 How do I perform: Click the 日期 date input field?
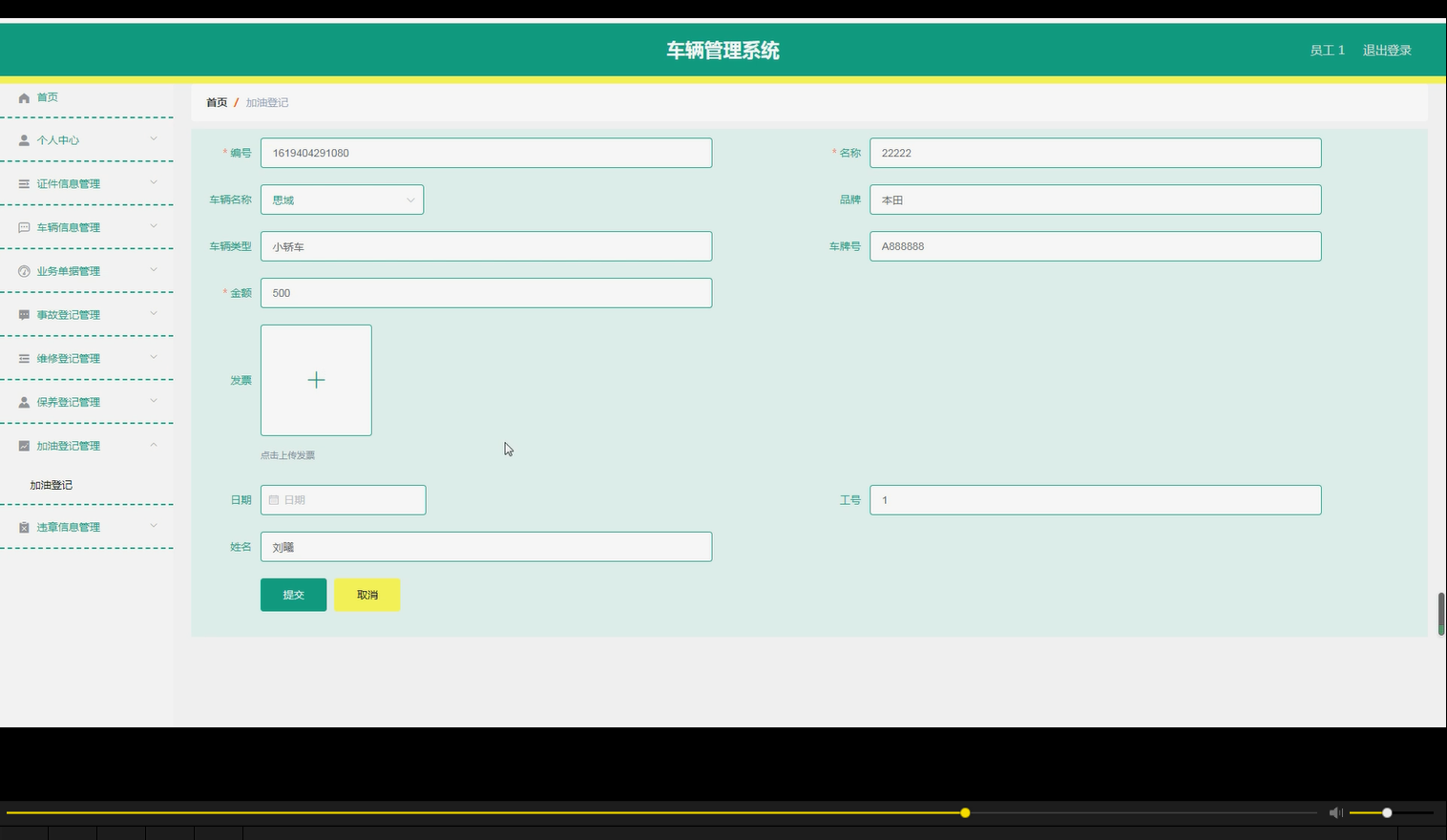[x=344, y=499]
